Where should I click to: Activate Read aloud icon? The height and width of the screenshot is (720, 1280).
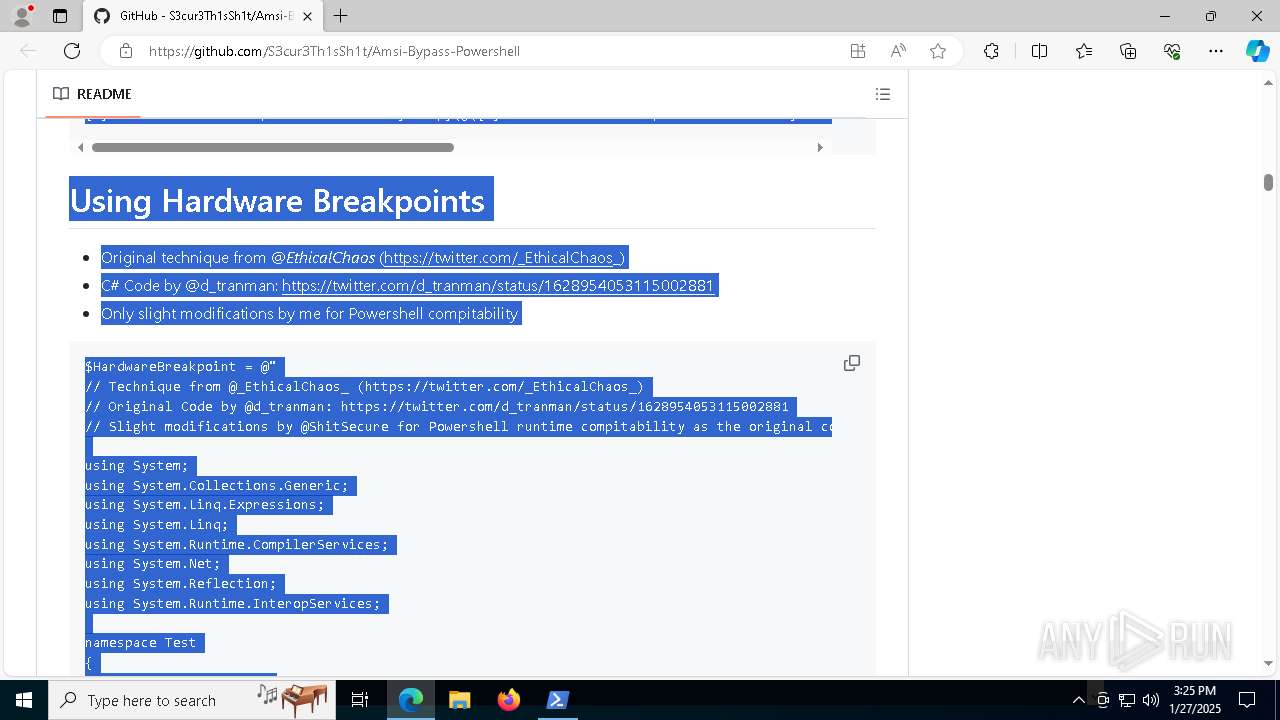(898, 51)
